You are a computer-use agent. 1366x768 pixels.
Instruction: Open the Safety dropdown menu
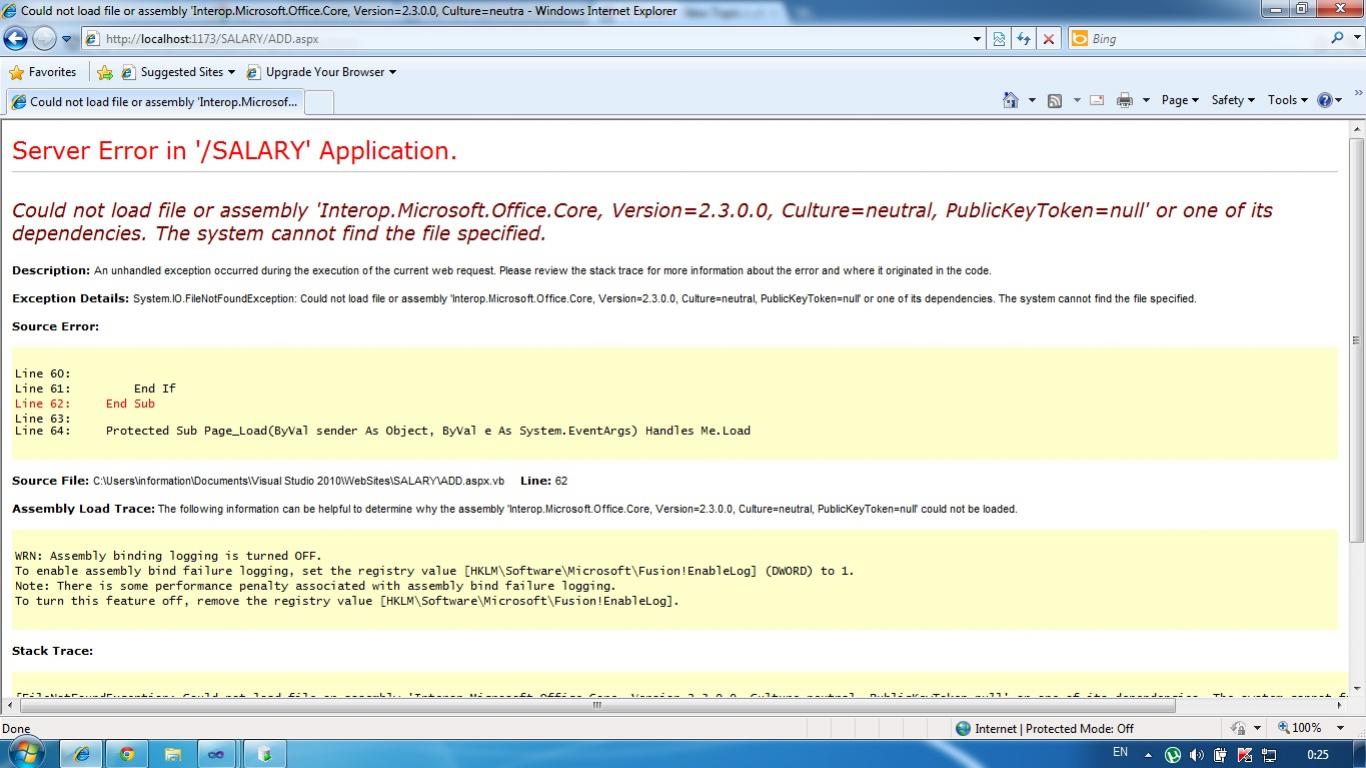(x=1232, y=100)
